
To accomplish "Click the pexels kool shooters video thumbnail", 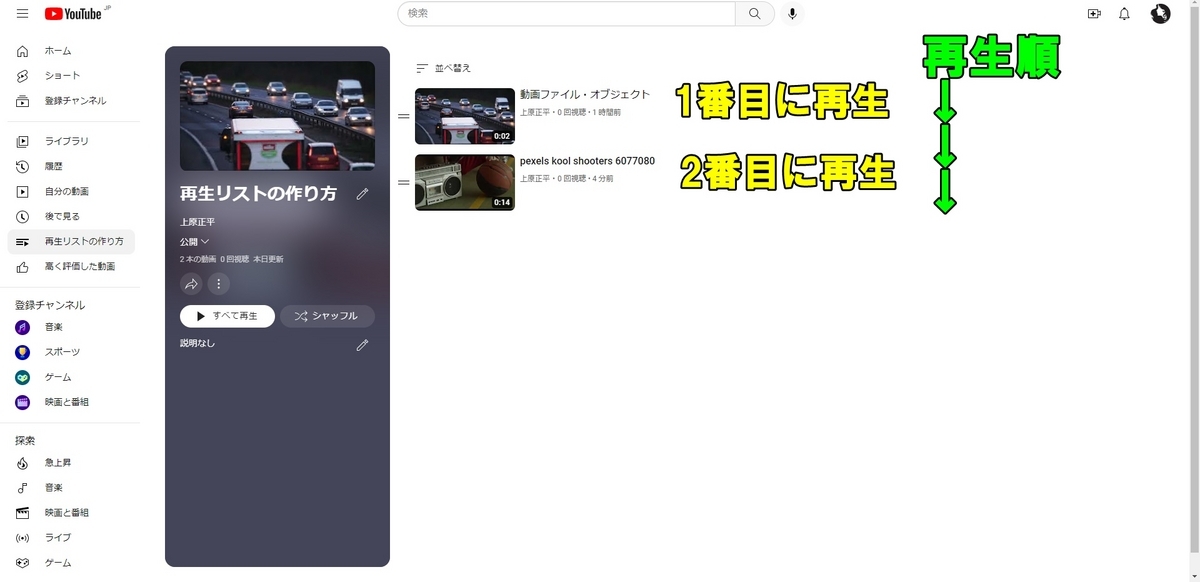I will [x=465, y=183].
